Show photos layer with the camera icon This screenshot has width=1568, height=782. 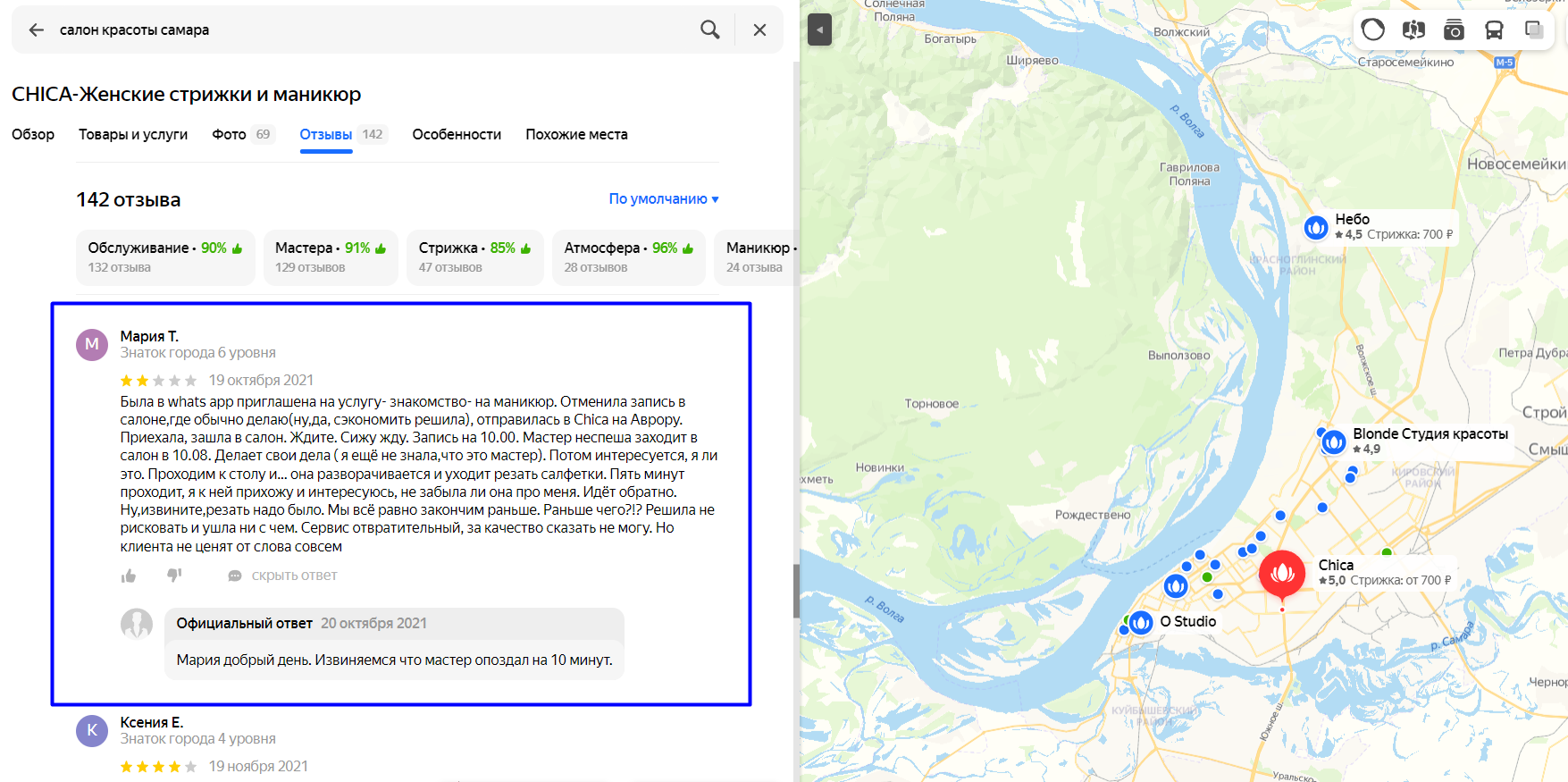pyautogui.click(x=1454, y=29)
